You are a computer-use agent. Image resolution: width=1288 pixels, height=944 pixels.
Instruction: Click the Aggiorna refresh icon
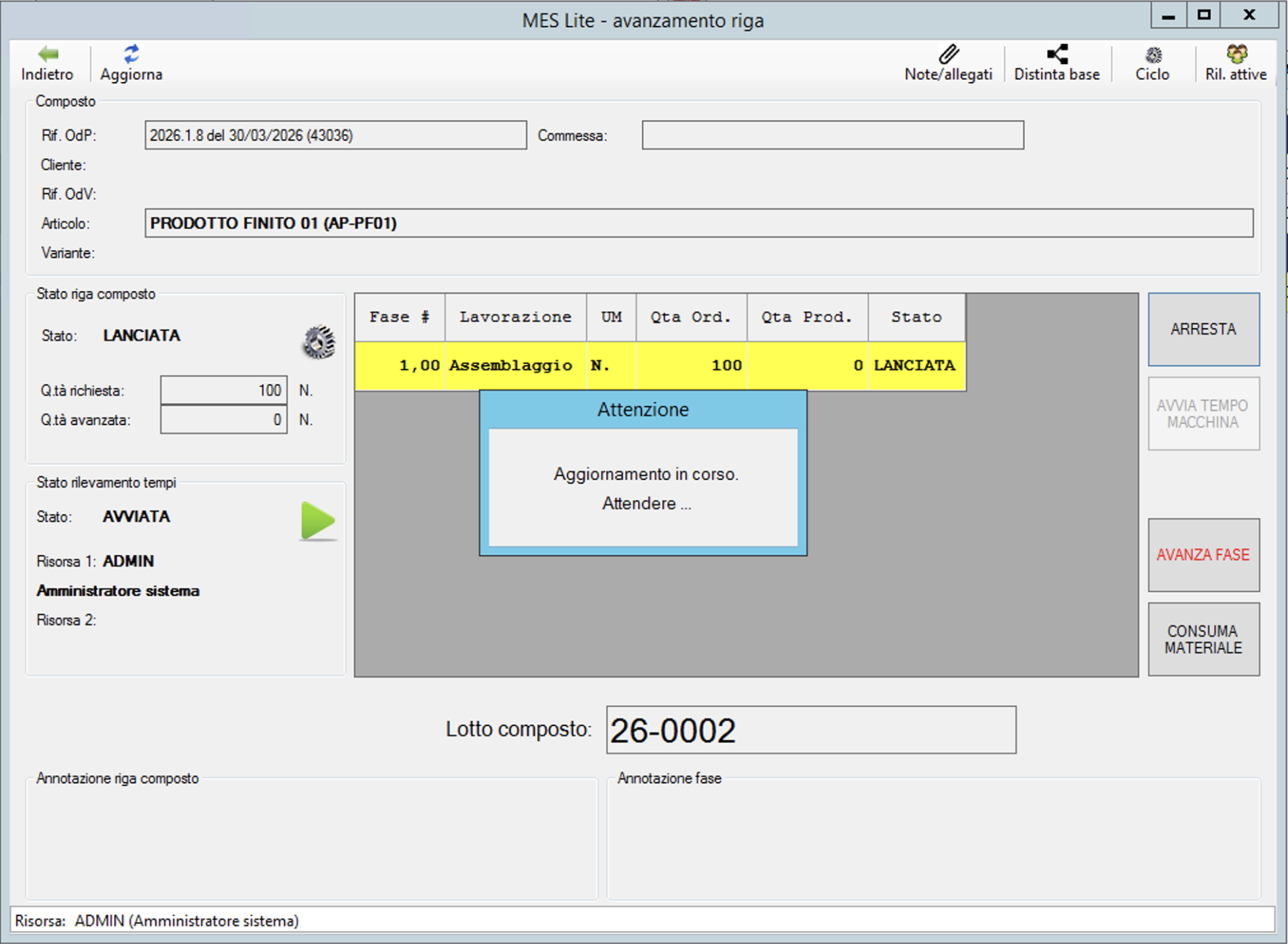point(131,54)
